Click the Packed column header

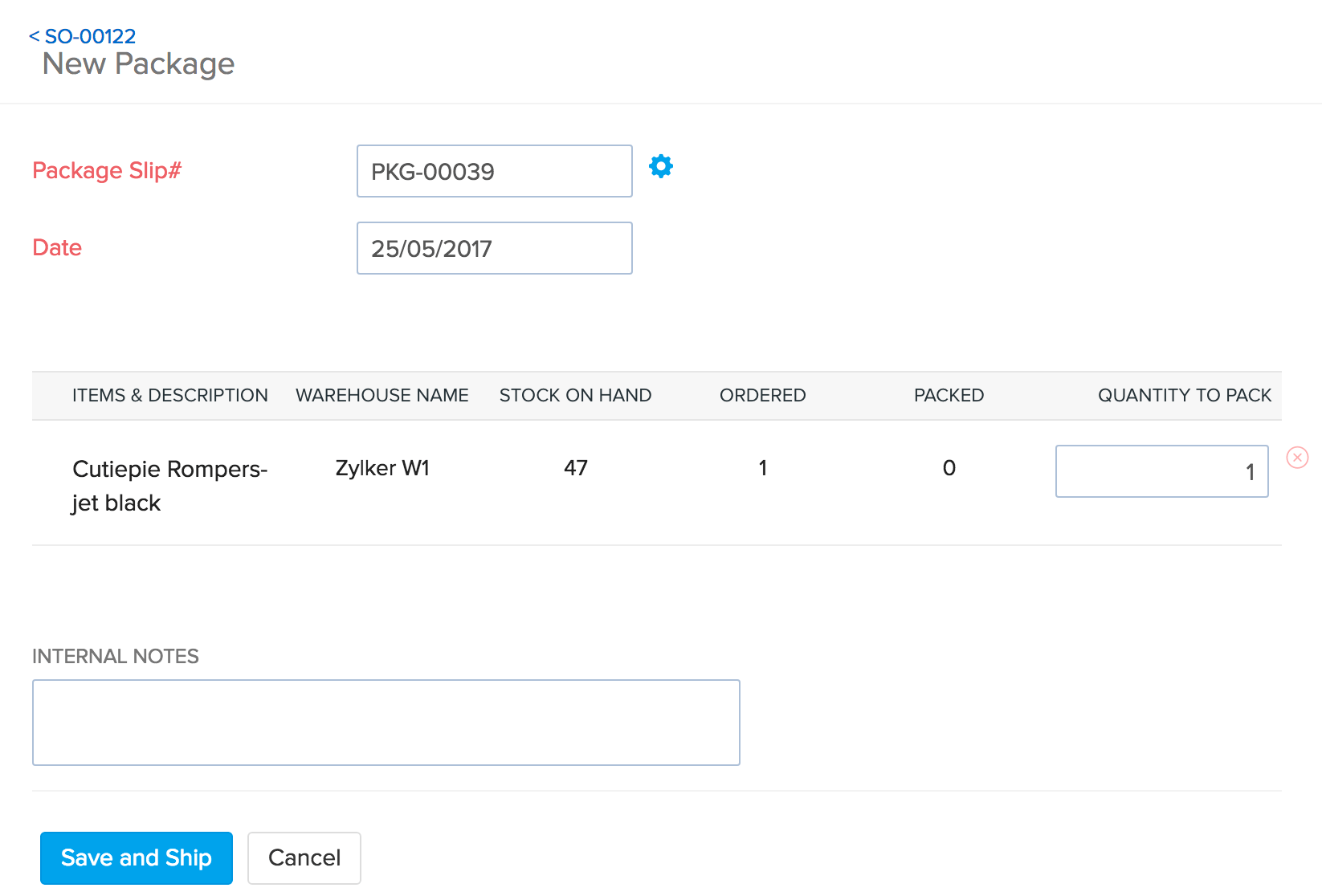pos(949,395)
